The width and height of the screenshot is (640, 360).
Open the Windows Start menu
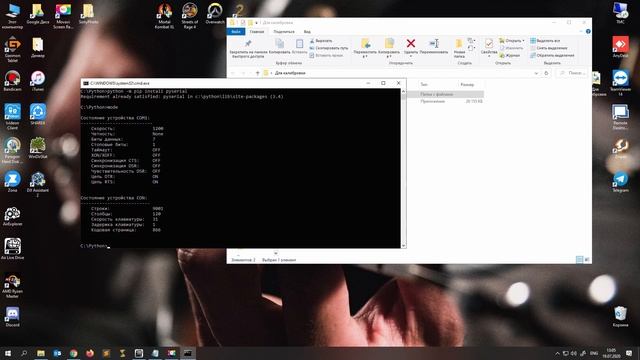(x=8, y=353)
